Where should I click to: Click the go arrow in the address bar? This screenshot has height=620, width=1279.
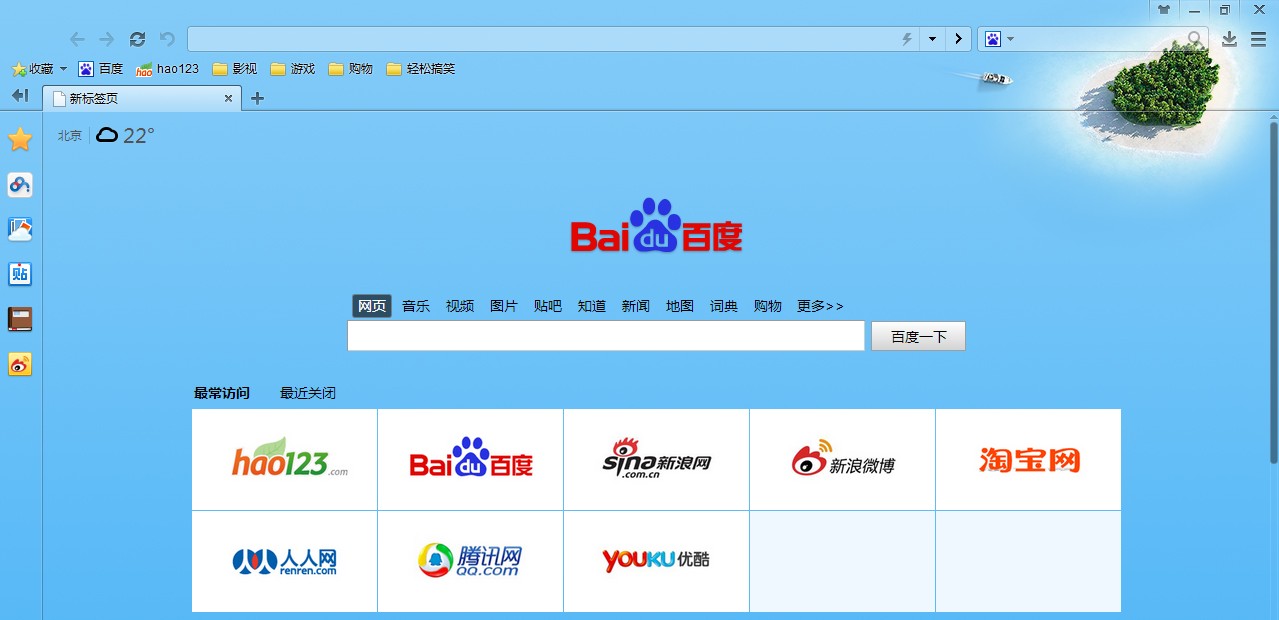coord(958,39)
